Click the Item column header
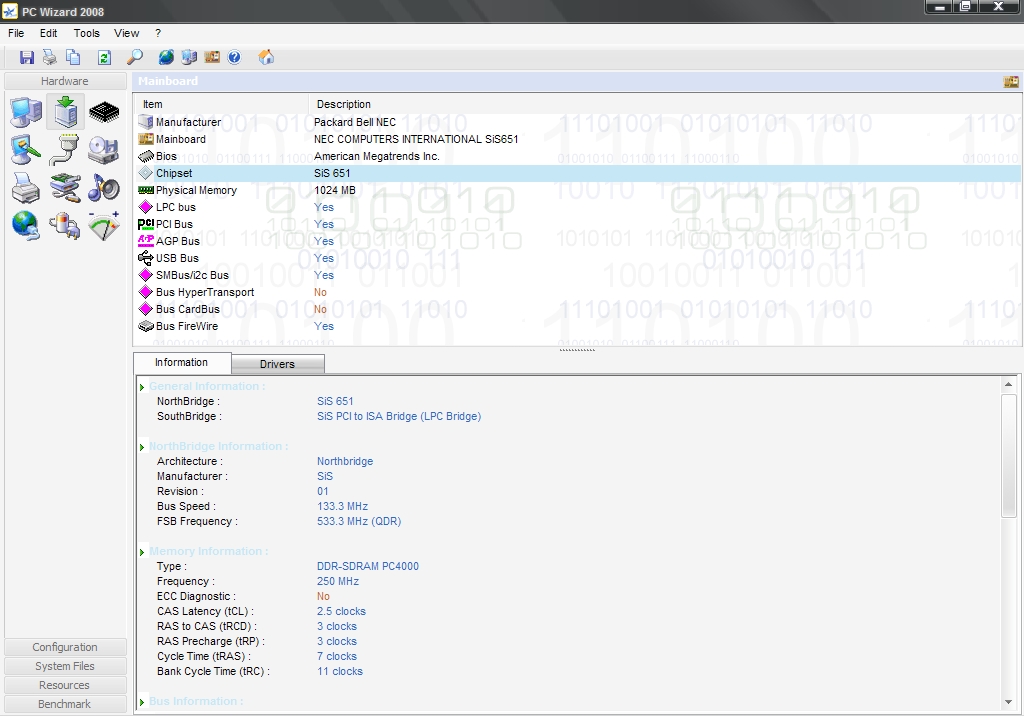The height and width of the screenshot is (716, 1024). pyautogui.click(x=221, y=104)
